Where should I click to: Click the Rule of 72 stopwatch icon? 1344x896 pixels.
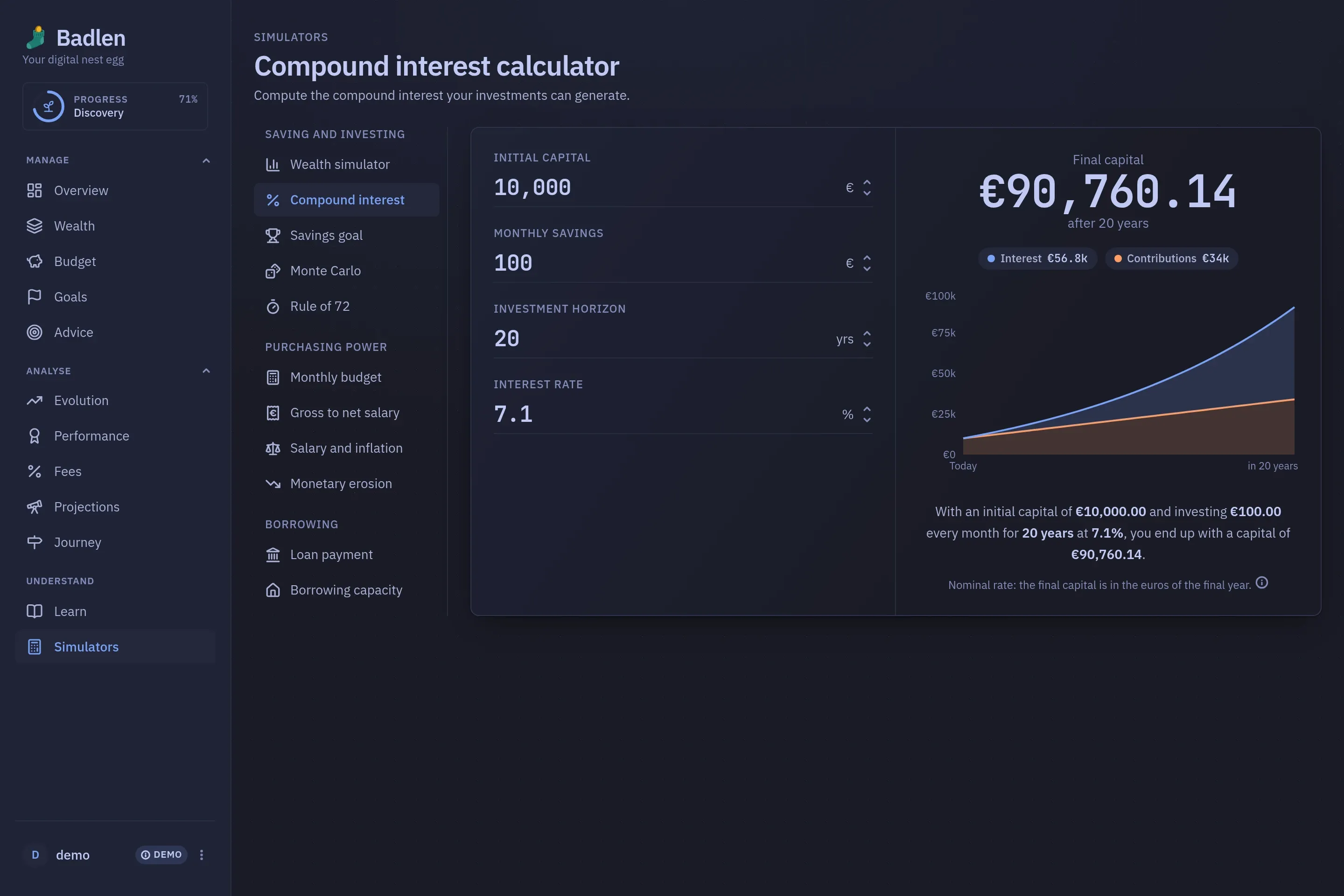tap(273, 306)
